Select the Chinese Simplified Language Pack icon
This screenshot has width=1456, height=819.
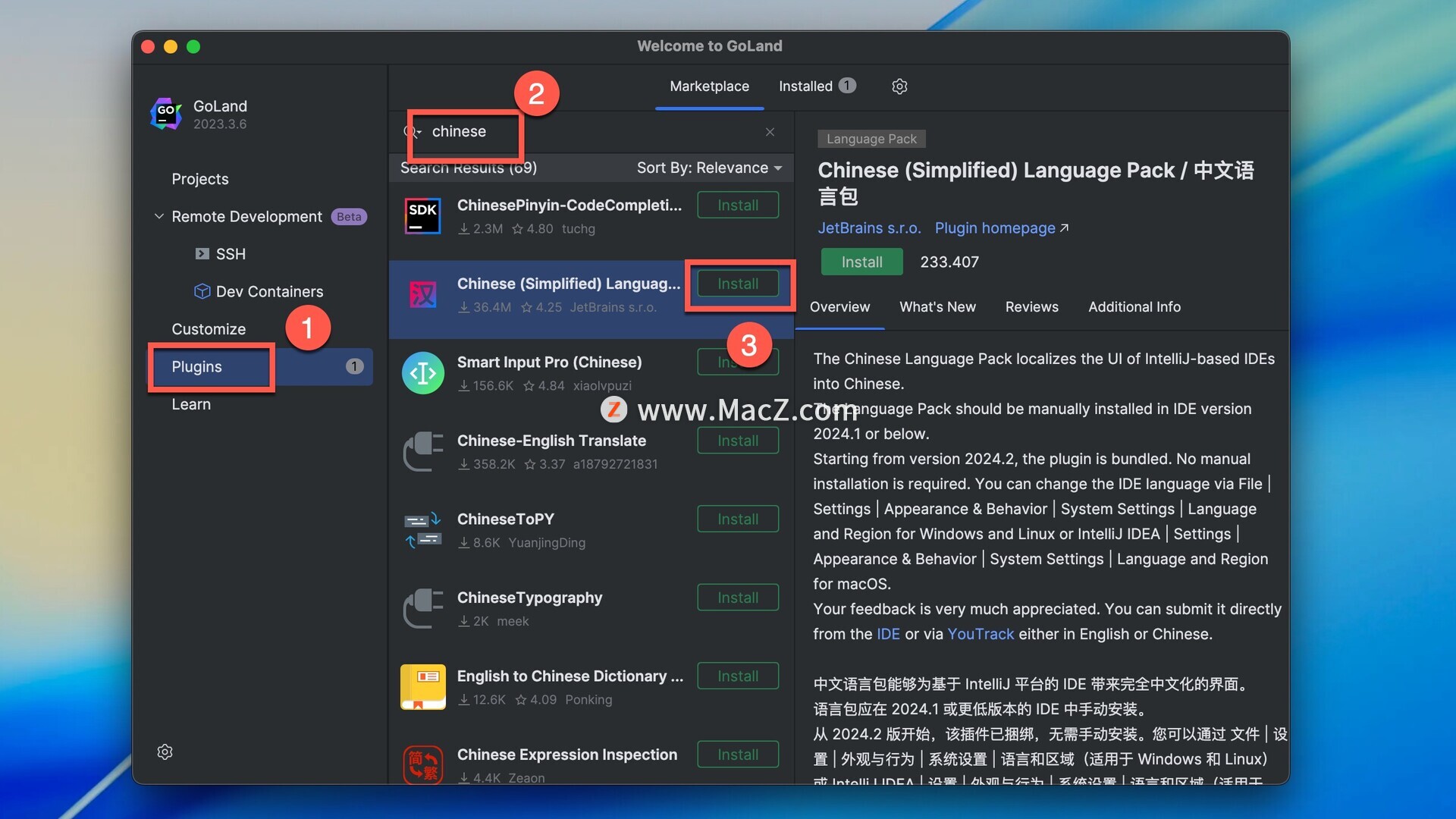tap(422, 294)
